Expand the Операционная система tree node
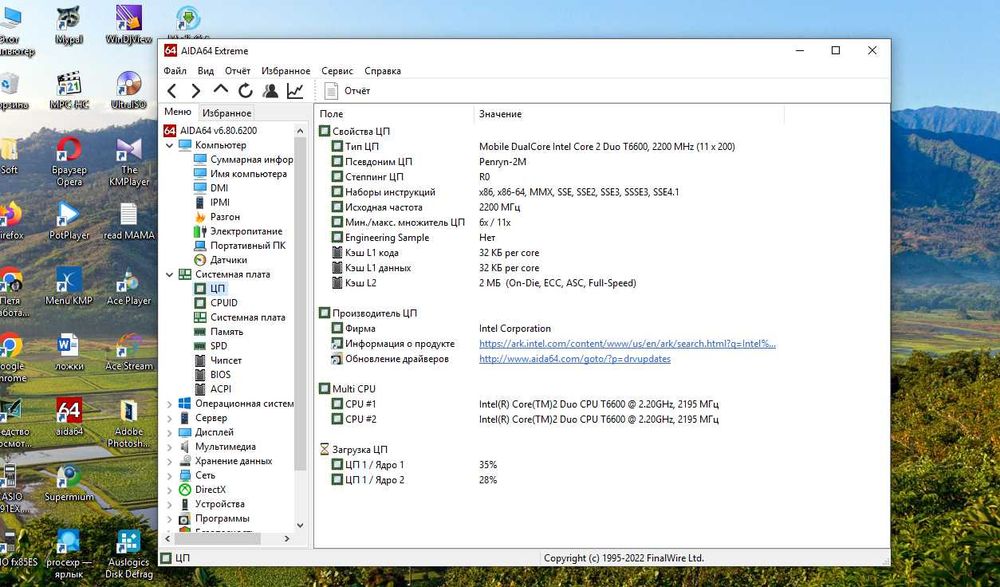Viewport: 1000px width, 587px height. coord(170,404)
